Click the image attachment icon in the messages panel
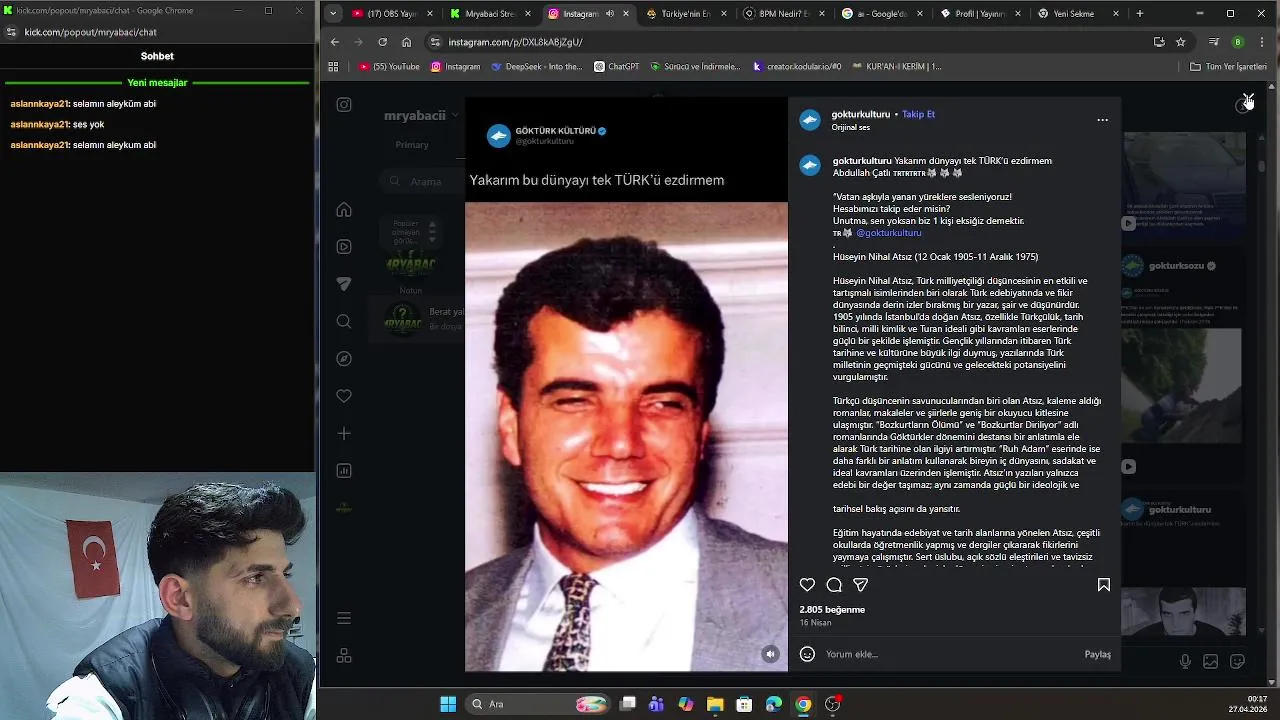Viewport: 1280px width, 720px height. [x=1211, y=661]
